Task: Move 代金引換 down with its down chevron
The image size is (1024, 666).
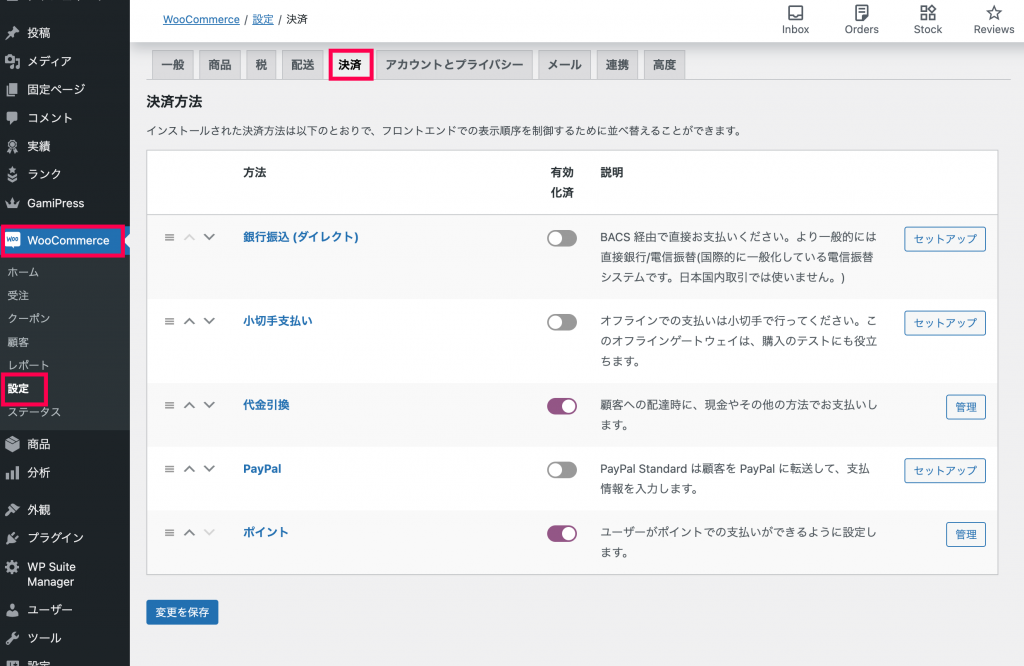Action: [209, 405]
